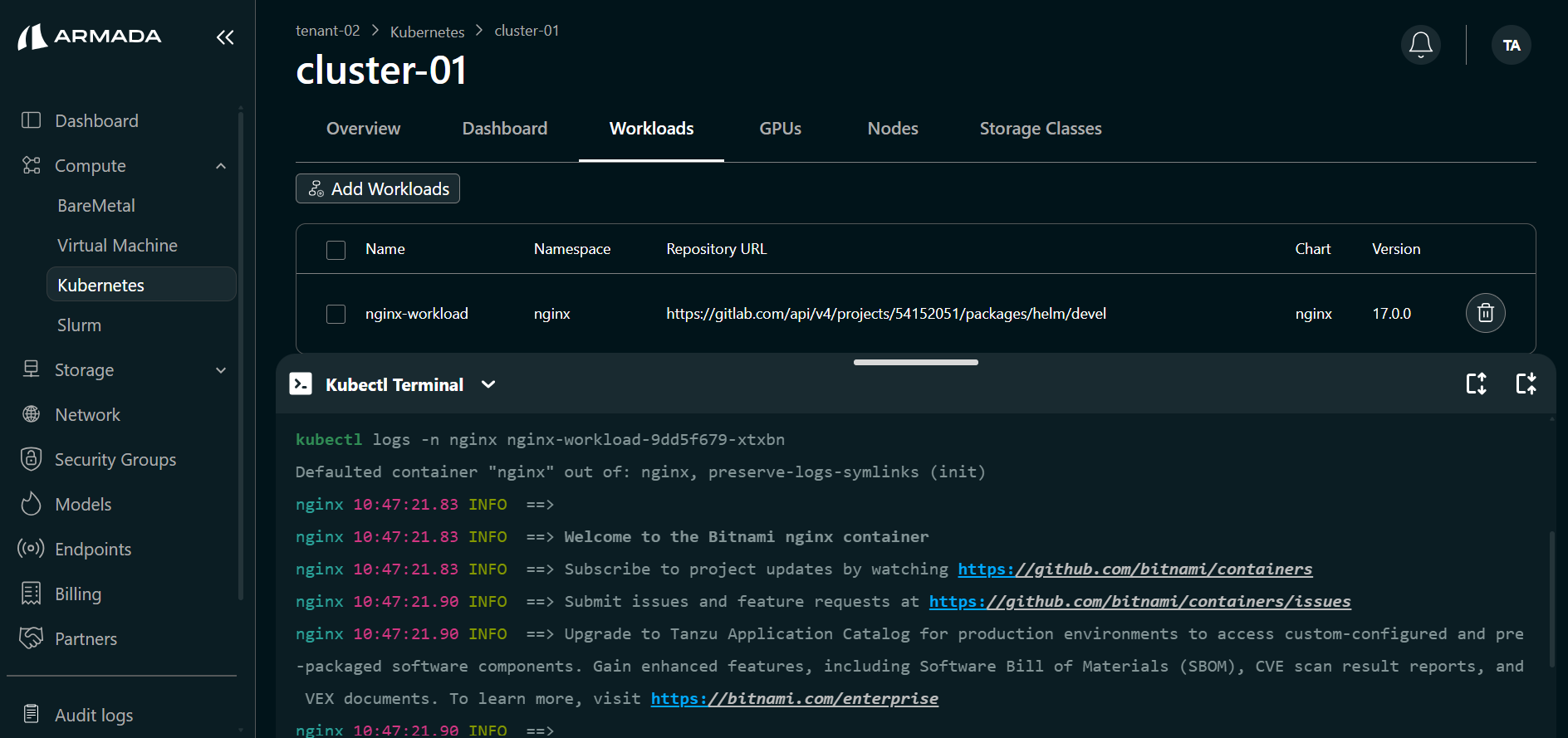This screenshot has height=738, width=1568.
Task: Click the Models flame icon
Action: click(x=31, y=504)
